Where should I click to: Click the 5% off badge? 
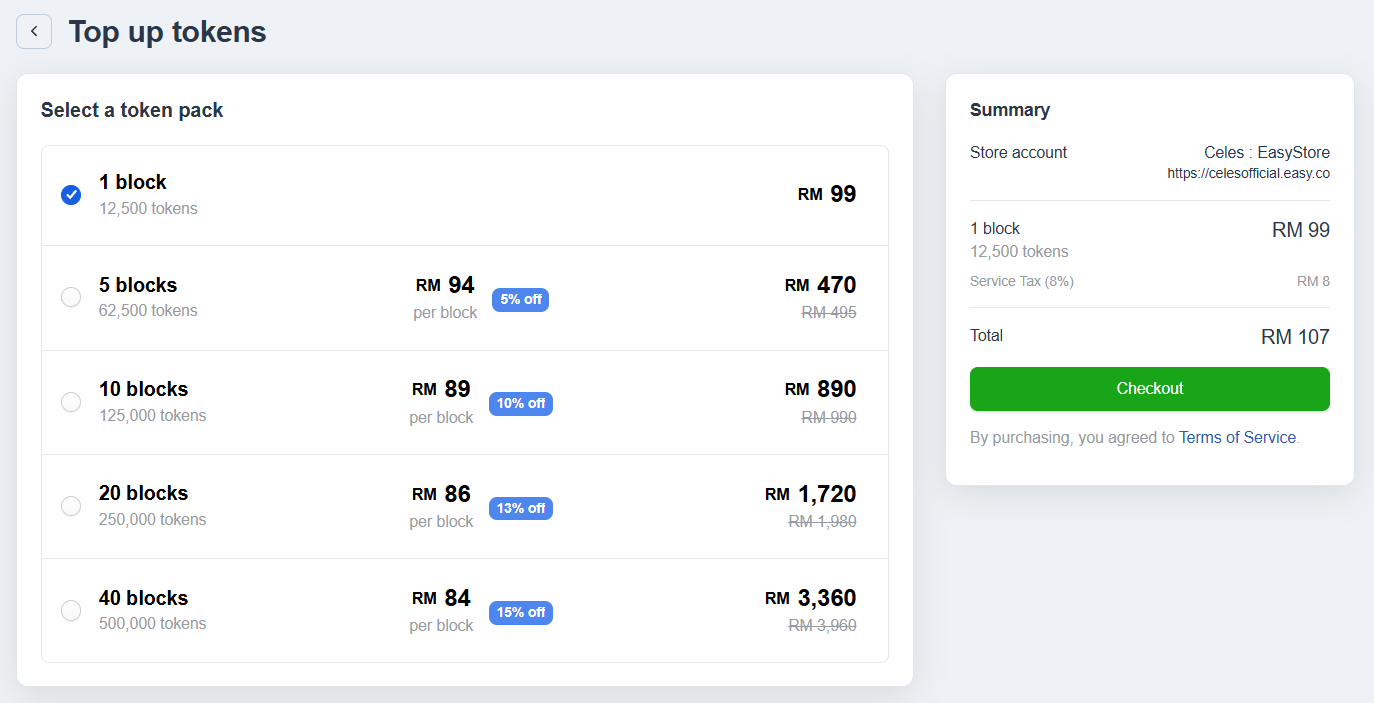coord(520,299)
